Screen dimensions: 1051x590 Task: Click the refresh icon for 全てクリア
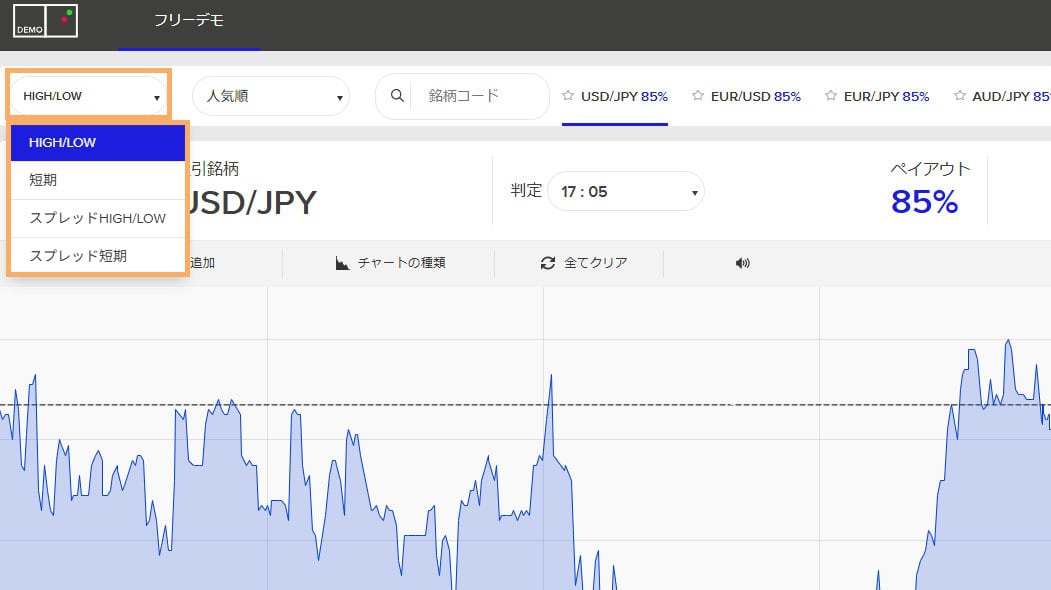[x=548, y=263]
